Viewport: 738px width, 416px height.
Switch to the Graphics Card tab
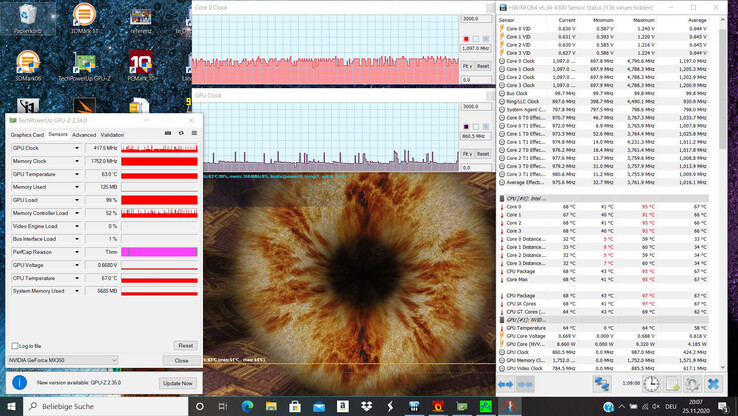(x=27, y=134)
